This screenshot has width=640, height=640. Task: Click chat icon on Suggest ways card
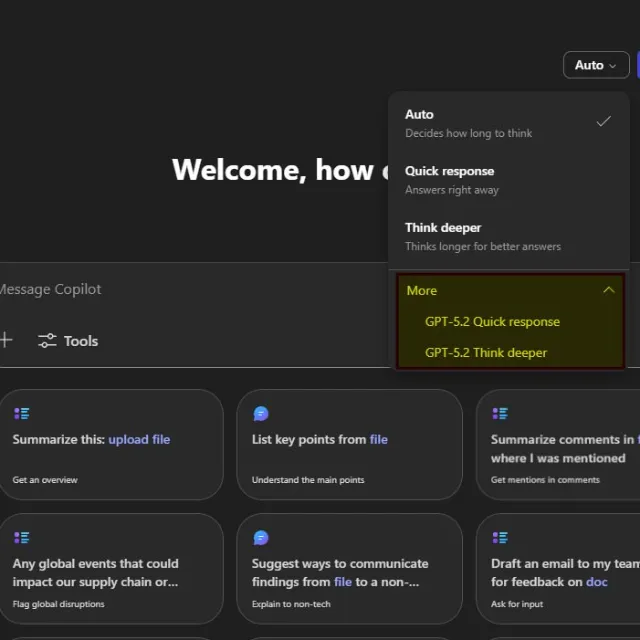click(261, 538)
